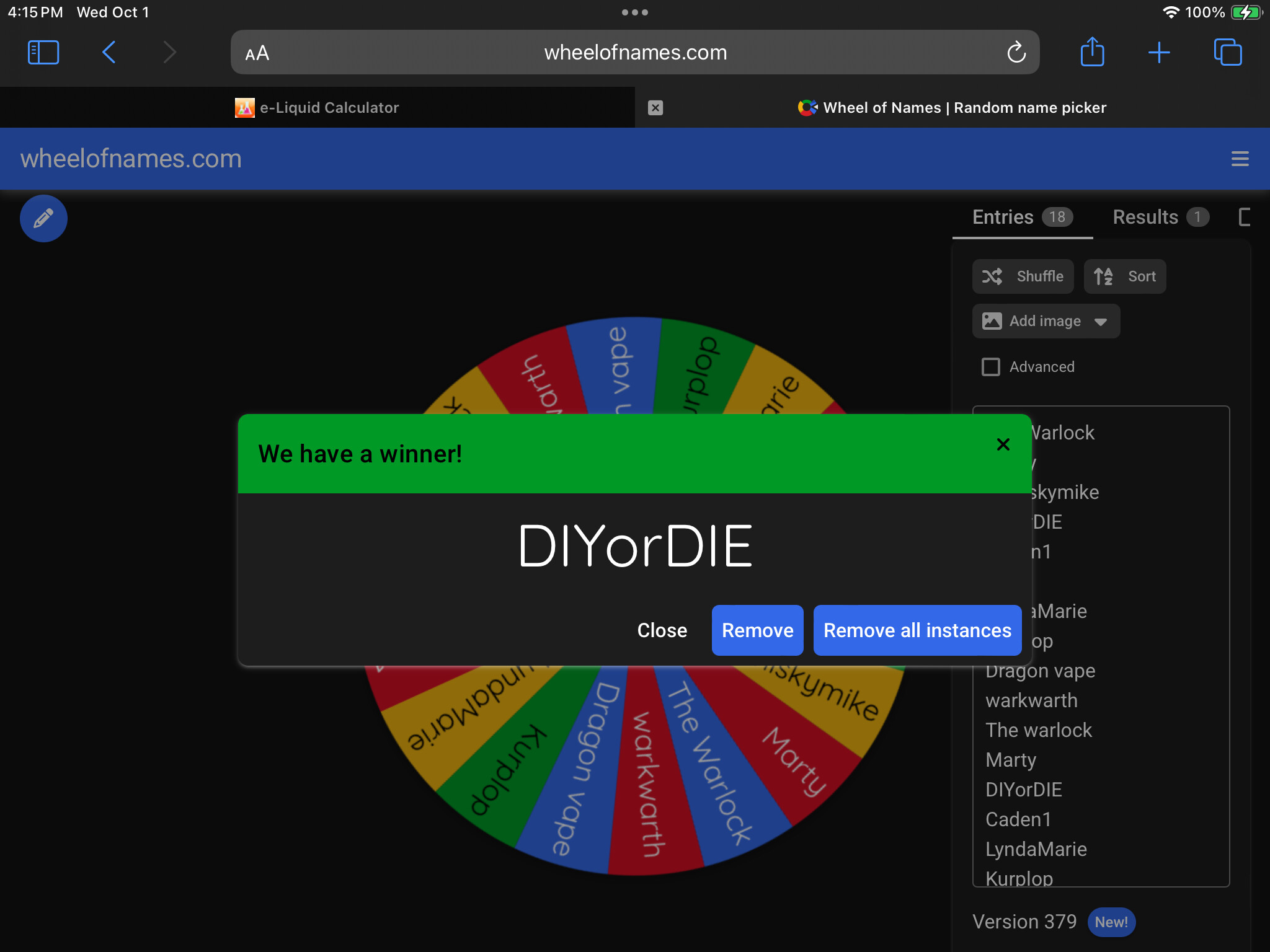Screen dimensions: 1270x952
Task: Open new tab with plus icon
Action: [x=1158, y=53]
